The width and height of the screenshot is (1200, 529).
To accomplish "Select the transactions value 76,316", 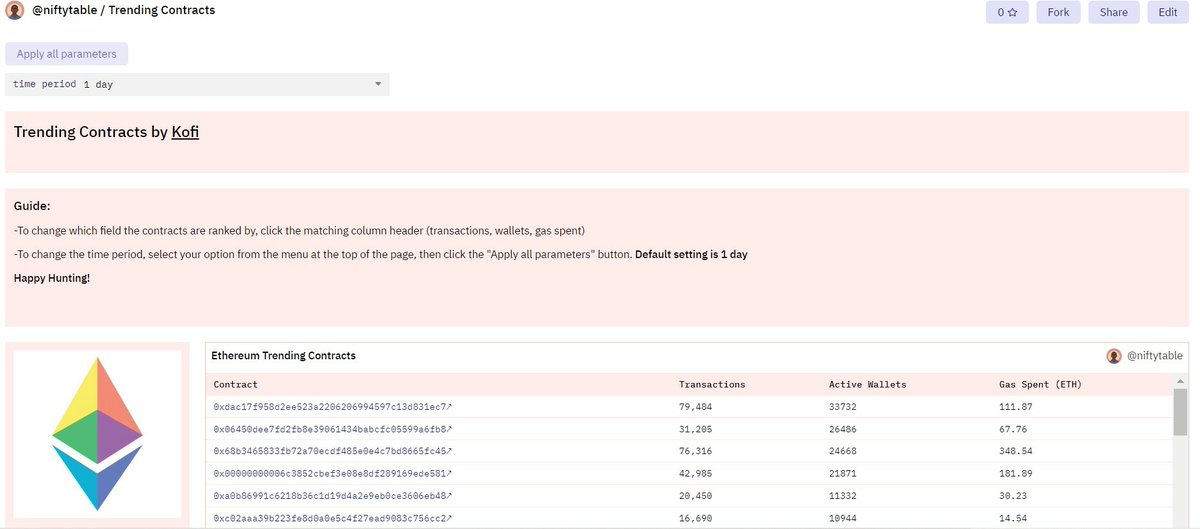I will (x=696, y=451).
